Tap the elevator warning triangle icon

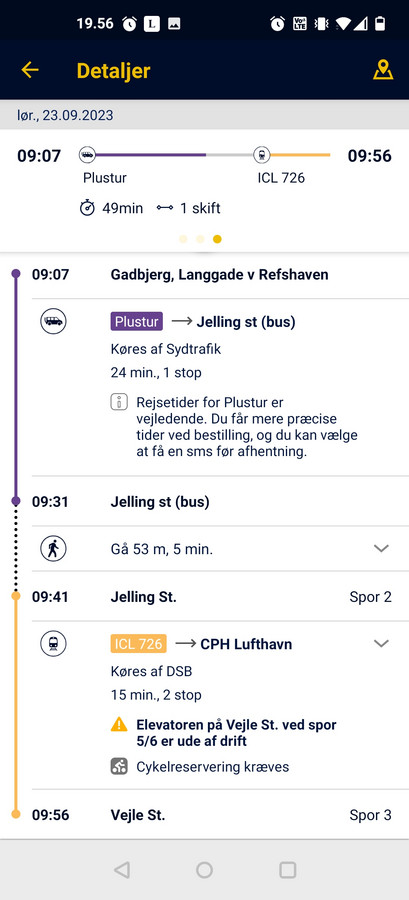click(x=119, y=725)
